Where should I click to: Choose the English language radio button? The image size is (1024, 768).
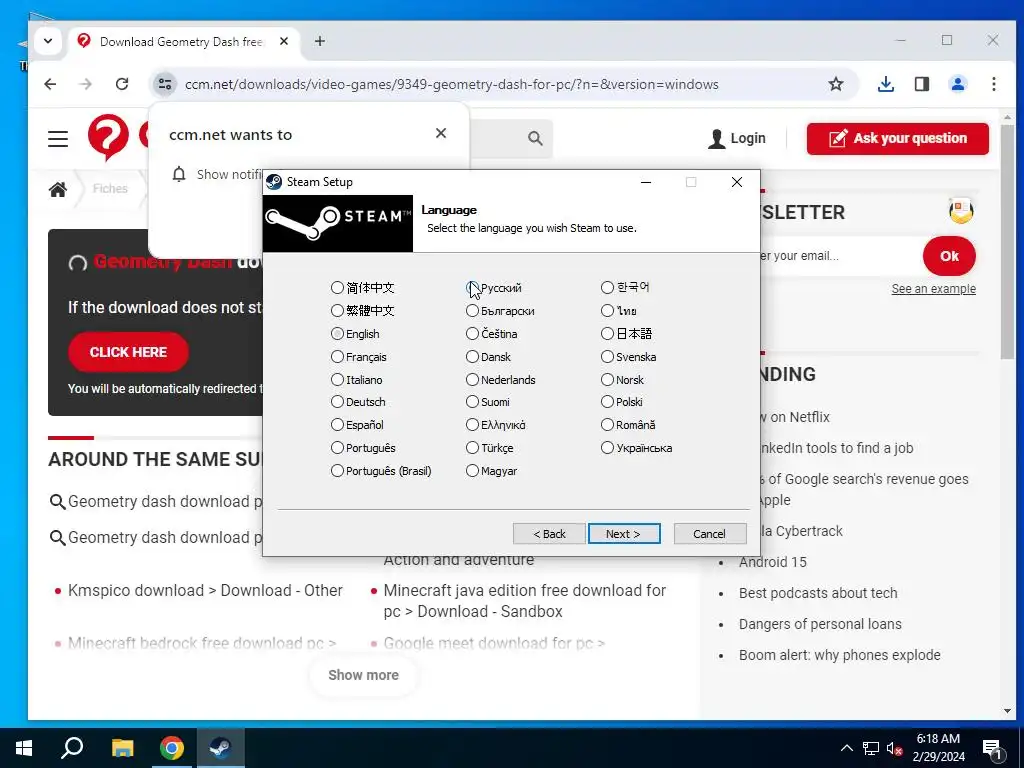click(337, 334)
